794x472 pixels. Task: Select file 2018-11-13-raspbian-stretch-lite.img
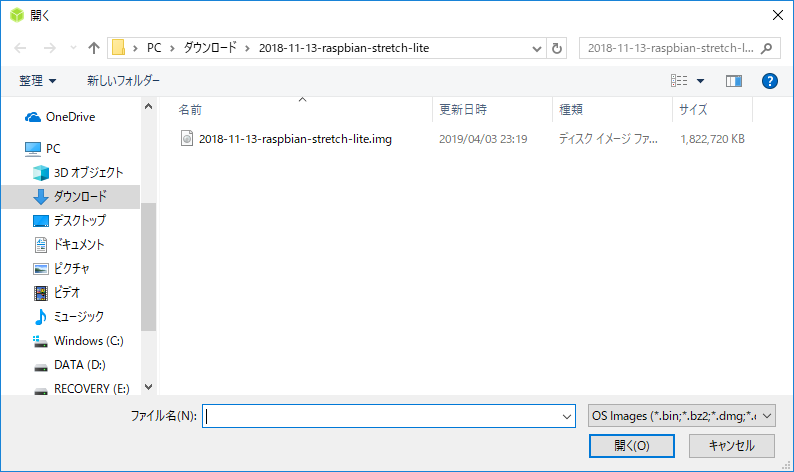tap(295, 139)
